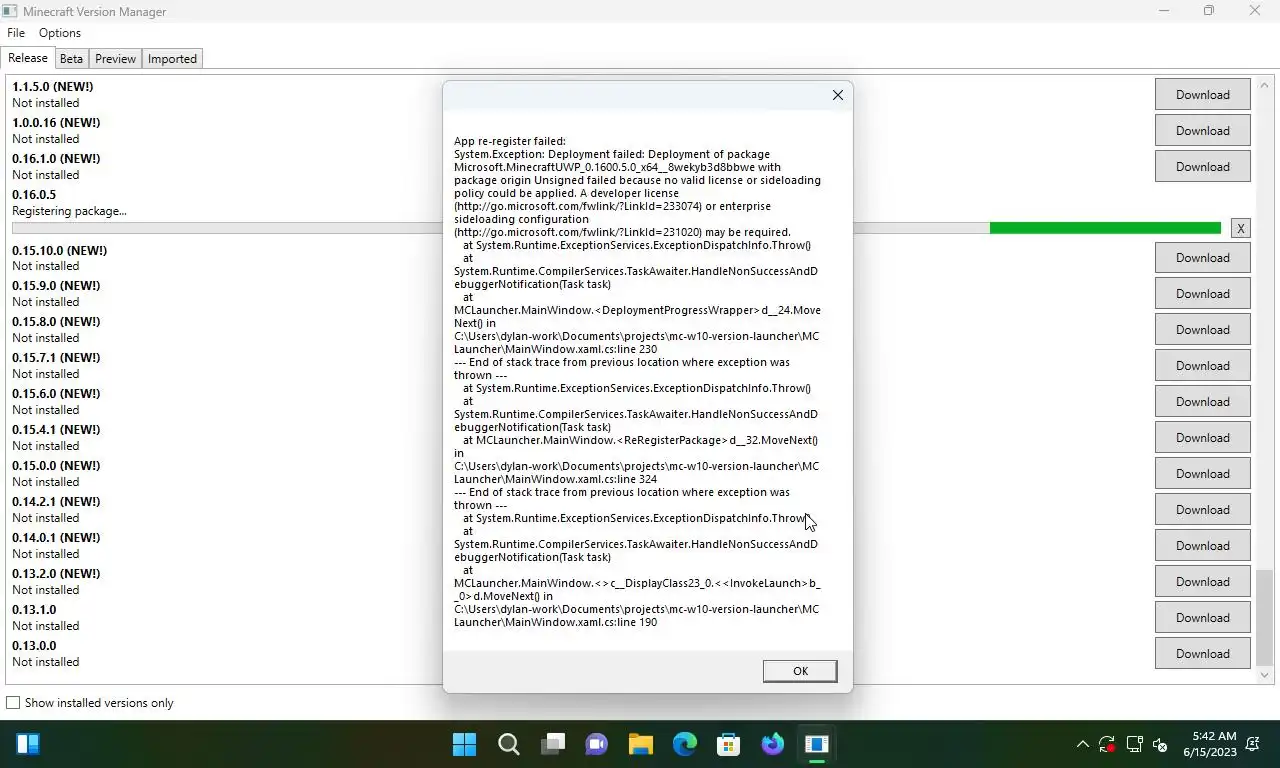This screenshot has width=1280, height=768.
Task: Click OK in the error dialog
Action: pos(800,671)
